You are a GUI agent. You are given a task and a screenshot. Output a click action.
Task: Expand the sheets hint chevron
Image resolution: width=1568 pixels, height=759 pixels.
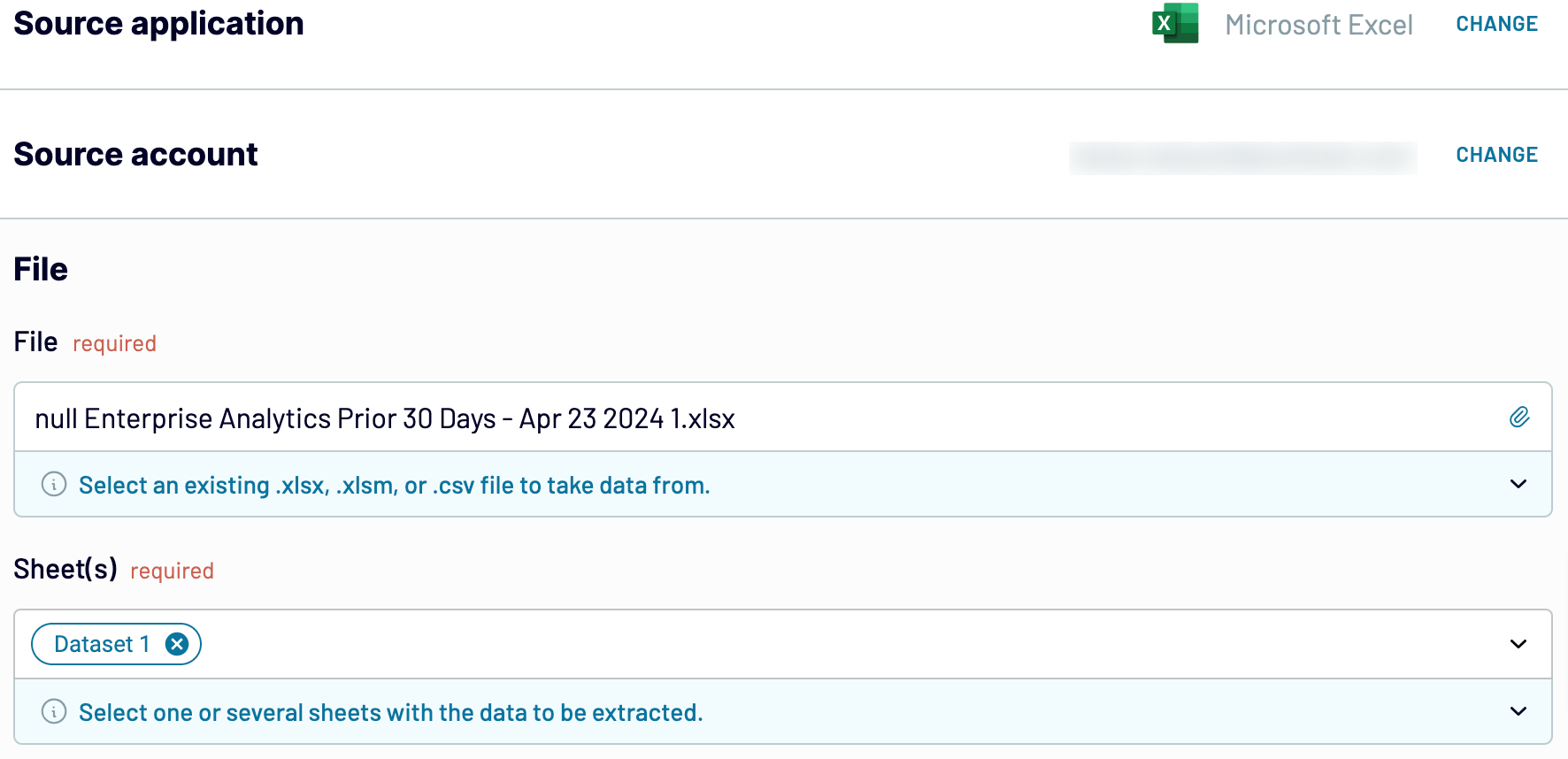tap(1518, 711)
